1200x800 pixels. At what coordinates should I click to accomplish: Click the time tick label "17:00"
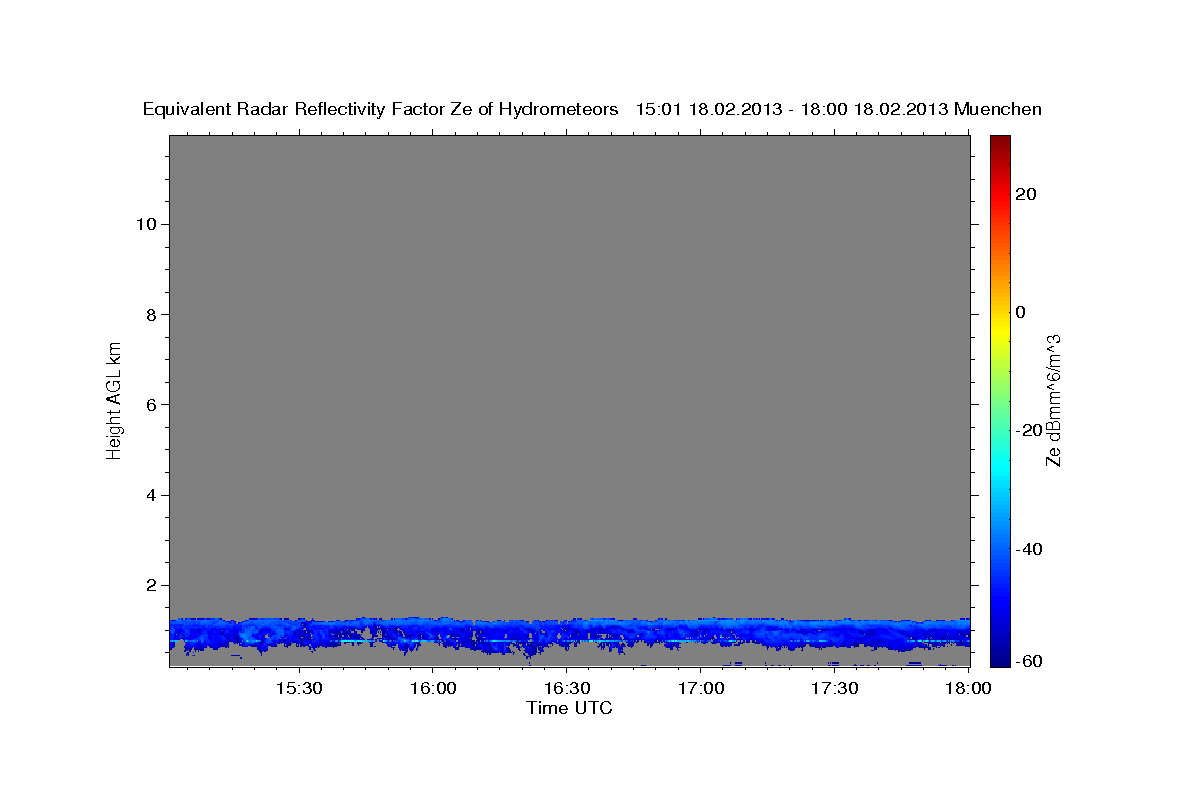(x=702, y=688)
